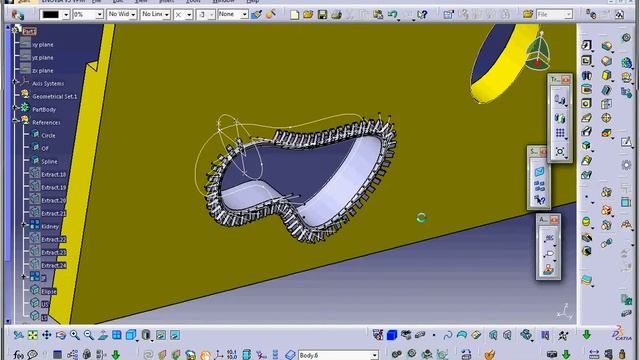
Task: Open the Body.6 selection dropdown
Action: (374, 355)
